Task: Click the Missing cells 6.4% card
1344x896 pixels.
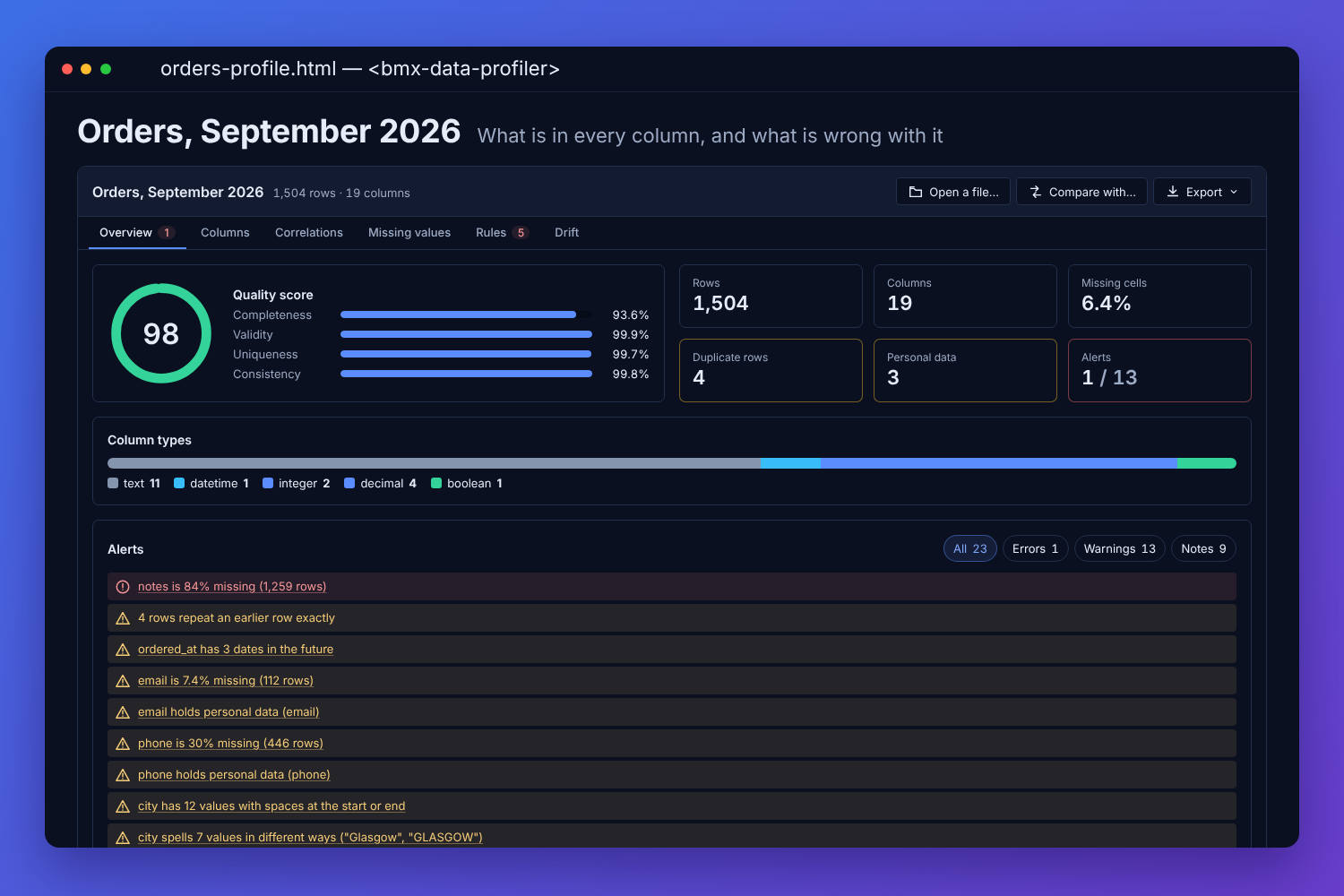Action: click(x=1159, y=296)
